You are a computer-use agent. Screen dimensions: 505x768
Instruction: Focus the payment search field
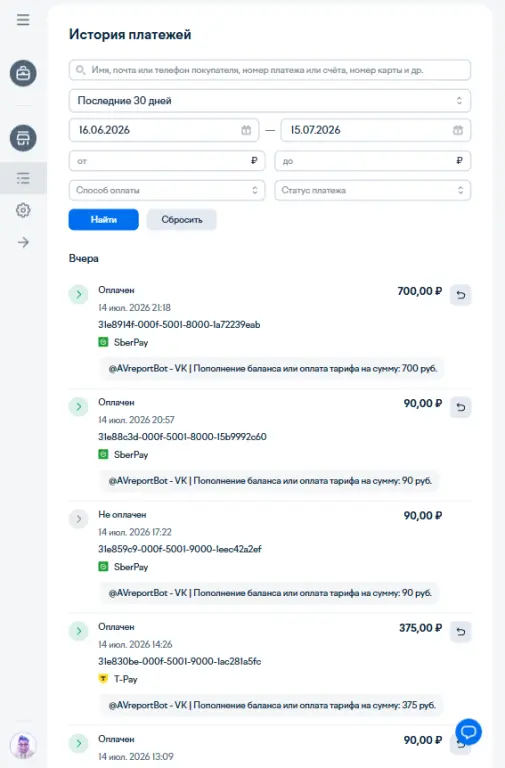click(270, 70)
